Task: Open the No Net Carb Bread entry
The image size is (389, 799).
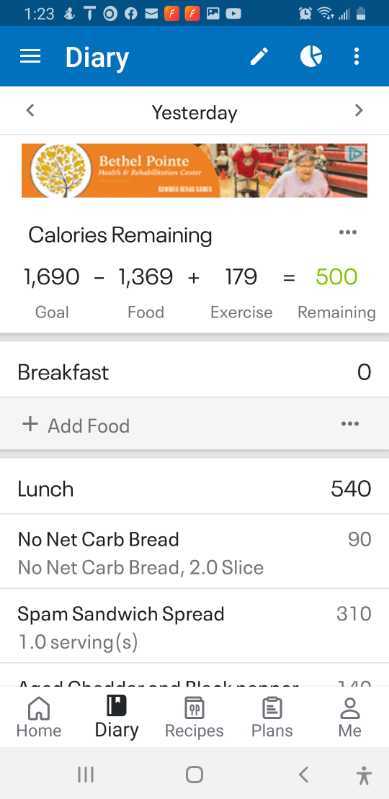Action: (x=194, y=552)
